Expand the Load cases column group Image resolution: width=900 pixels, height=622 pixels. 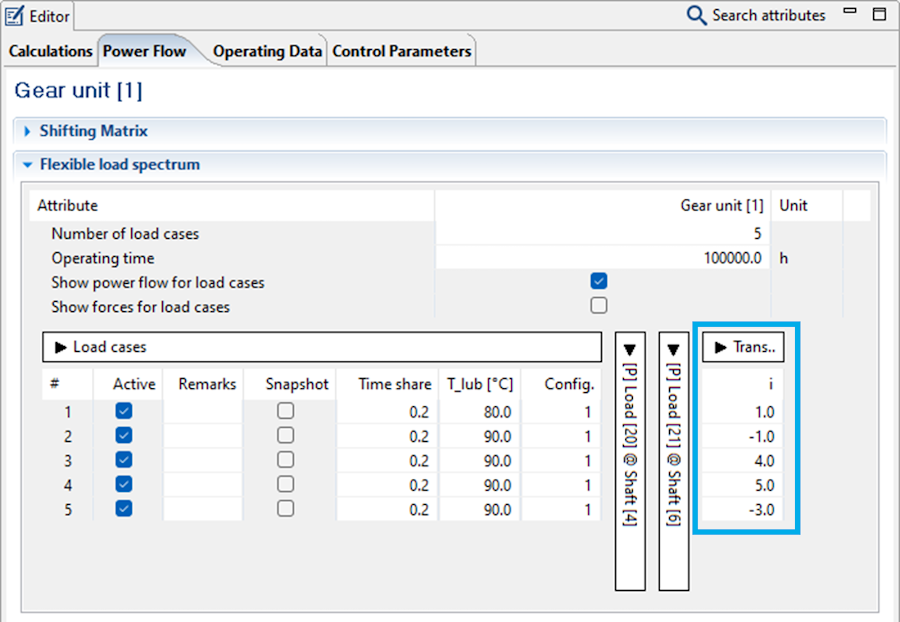click(62, 347)
